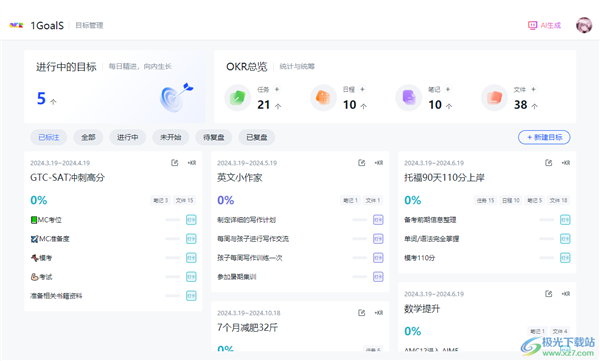Edit the 数学提升 goal card
This screenshot has width=600, height=361.
point(549,294)
